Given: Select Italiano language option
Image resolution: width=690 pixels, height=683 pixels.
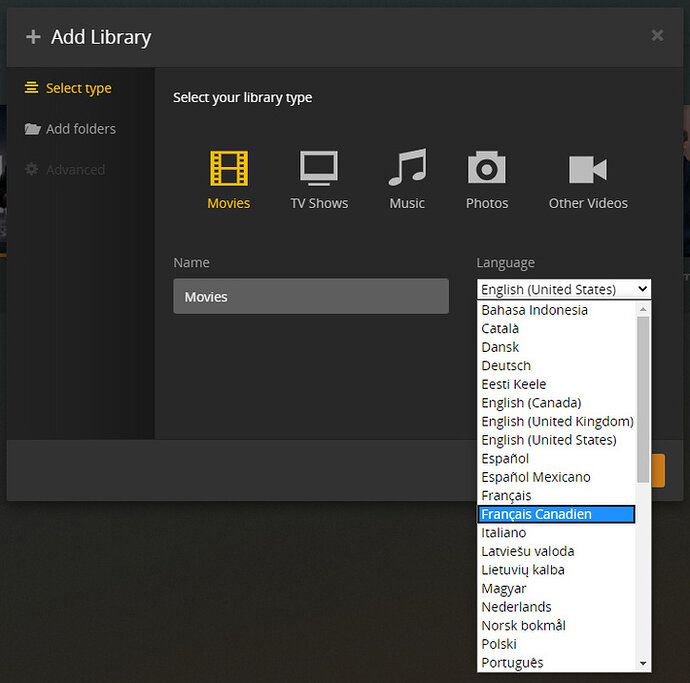Looking at the screenshot, I should 556,532.
